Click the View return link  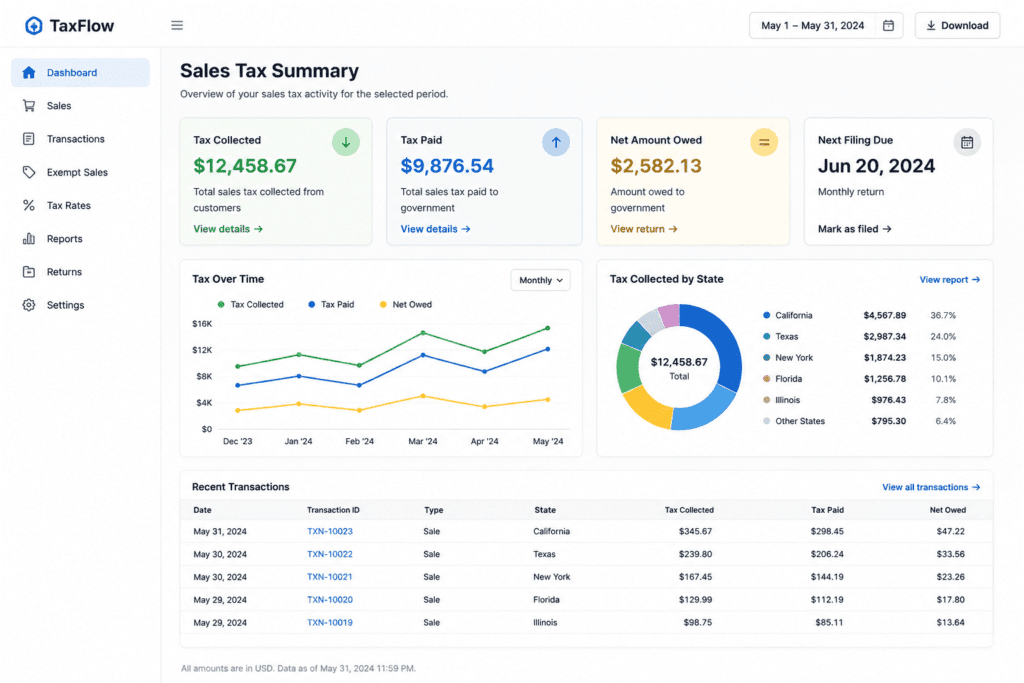tap(644, 229)
